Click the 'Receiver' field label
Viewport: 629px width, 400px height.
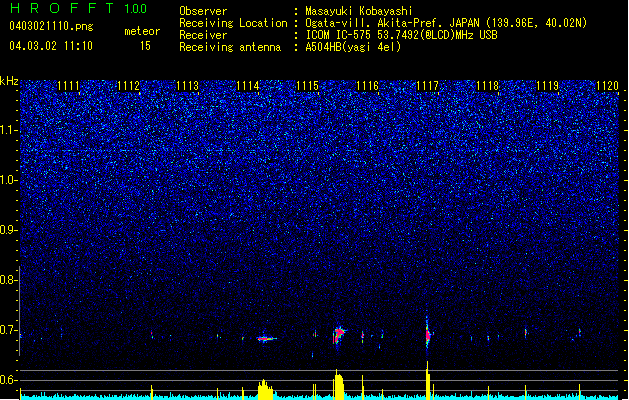click(x=203, y=35)
